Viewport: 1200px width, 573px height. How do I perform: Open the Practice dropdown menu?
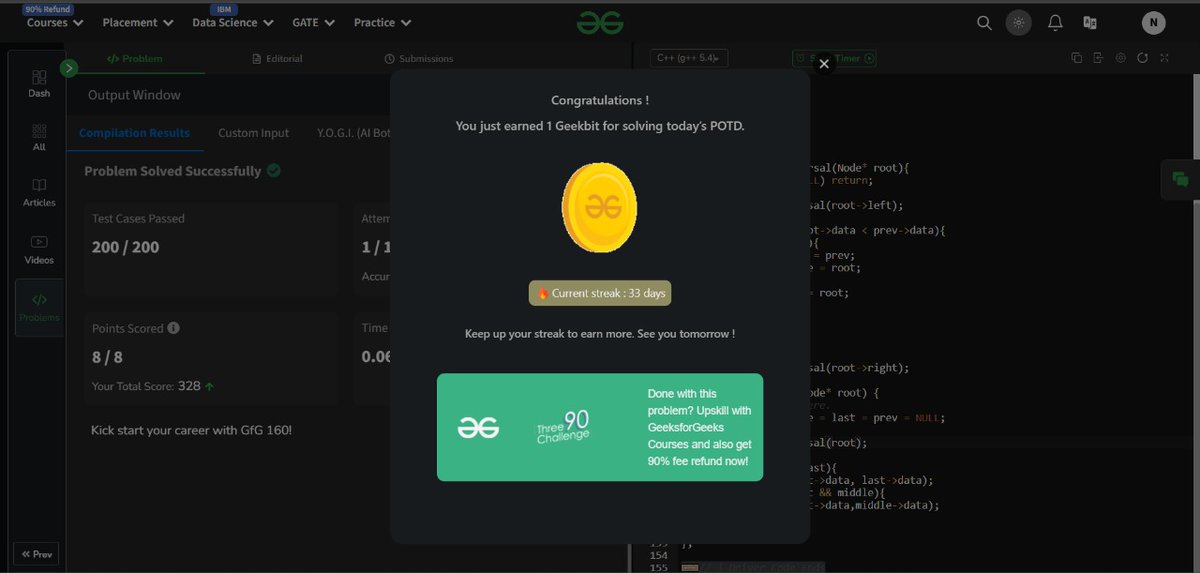(x=383, y=22)
